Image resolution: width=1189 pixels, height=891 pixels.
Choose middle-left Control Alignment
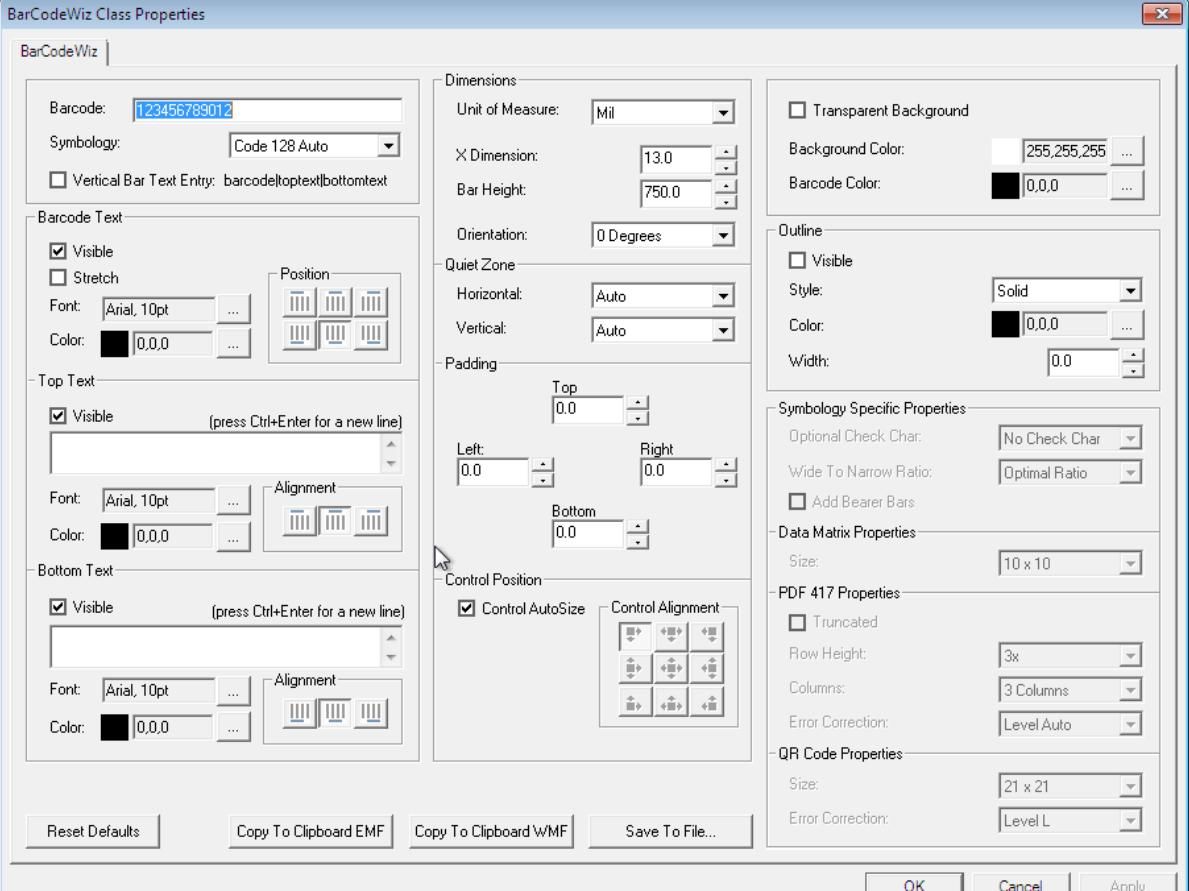pos(635,668)
